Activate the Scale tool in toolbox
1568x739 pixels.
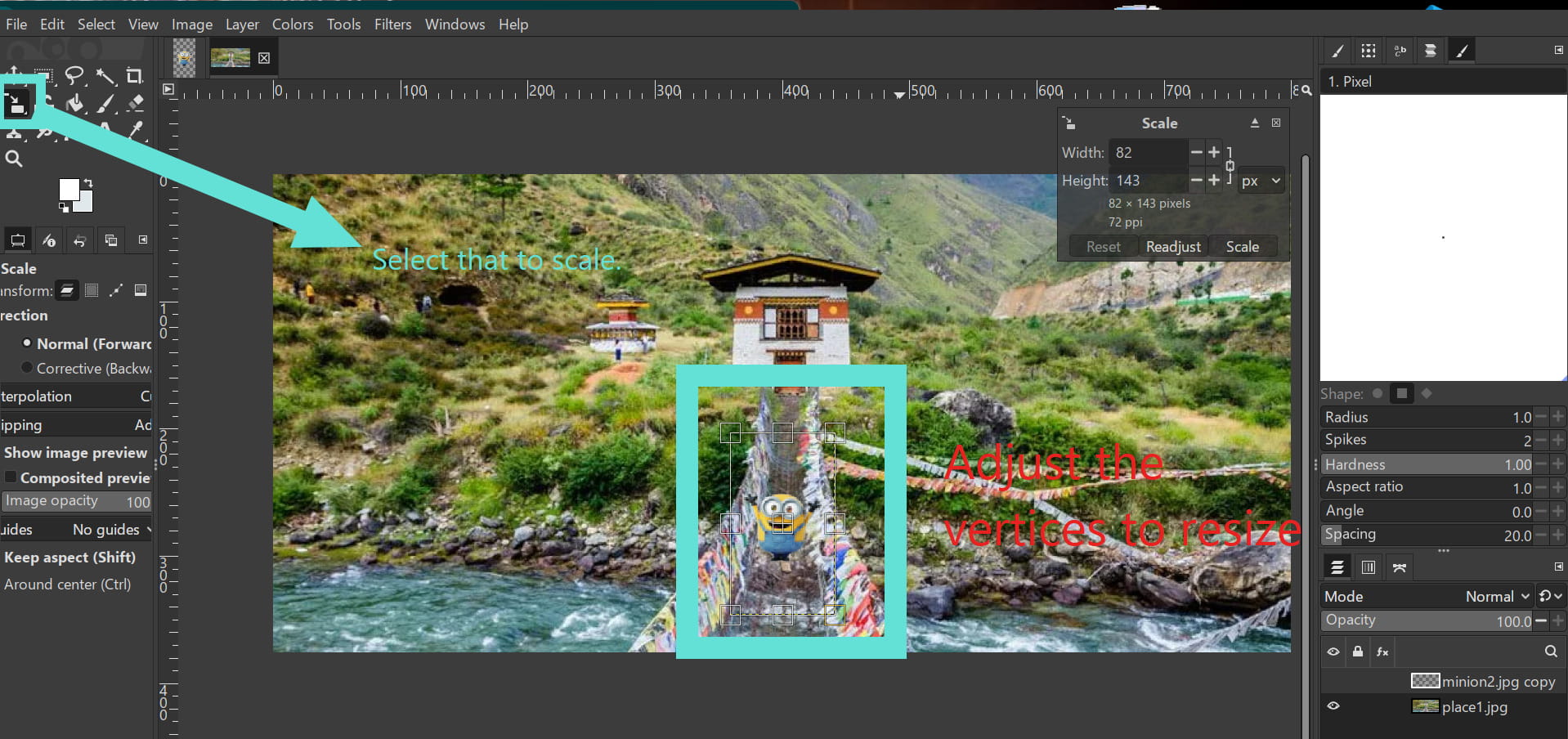point(17,104)
